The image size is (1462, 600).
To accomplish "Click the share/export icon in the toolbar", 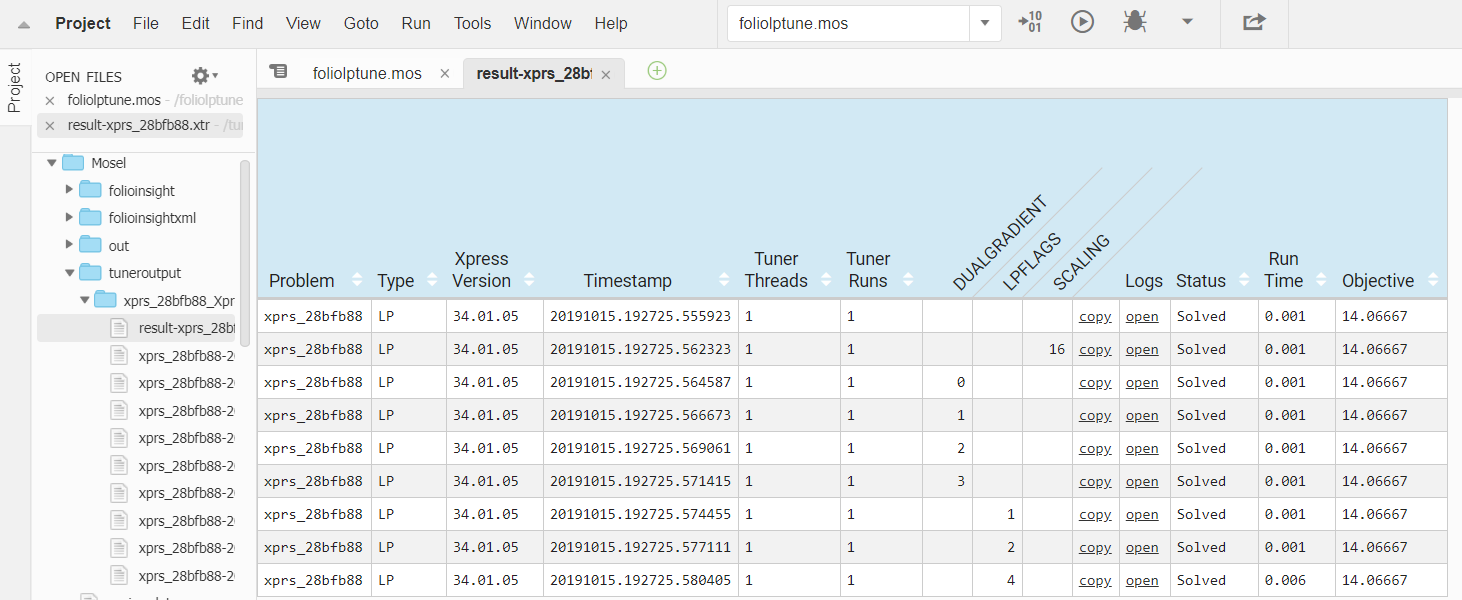I will click(1254, 22).
